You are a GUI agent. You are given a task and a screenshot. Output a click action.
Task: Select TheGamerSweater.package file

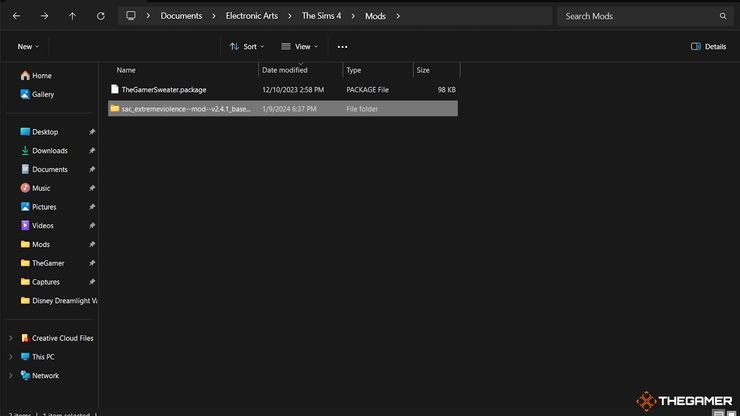(283, 90)
